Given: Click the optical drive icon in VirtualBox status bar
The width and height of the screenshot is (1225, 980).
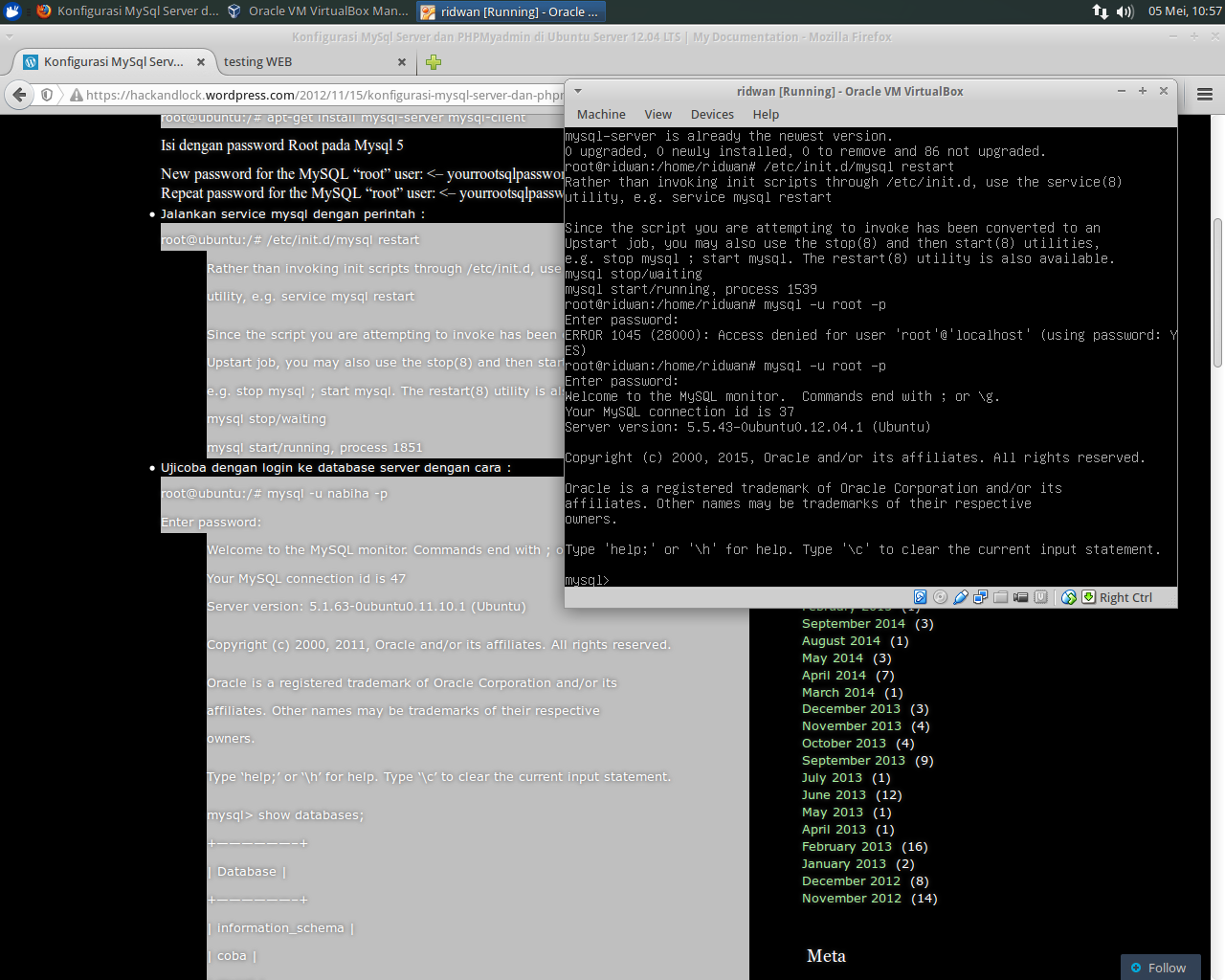Looking at the screenshot, I should click(941, 595).
